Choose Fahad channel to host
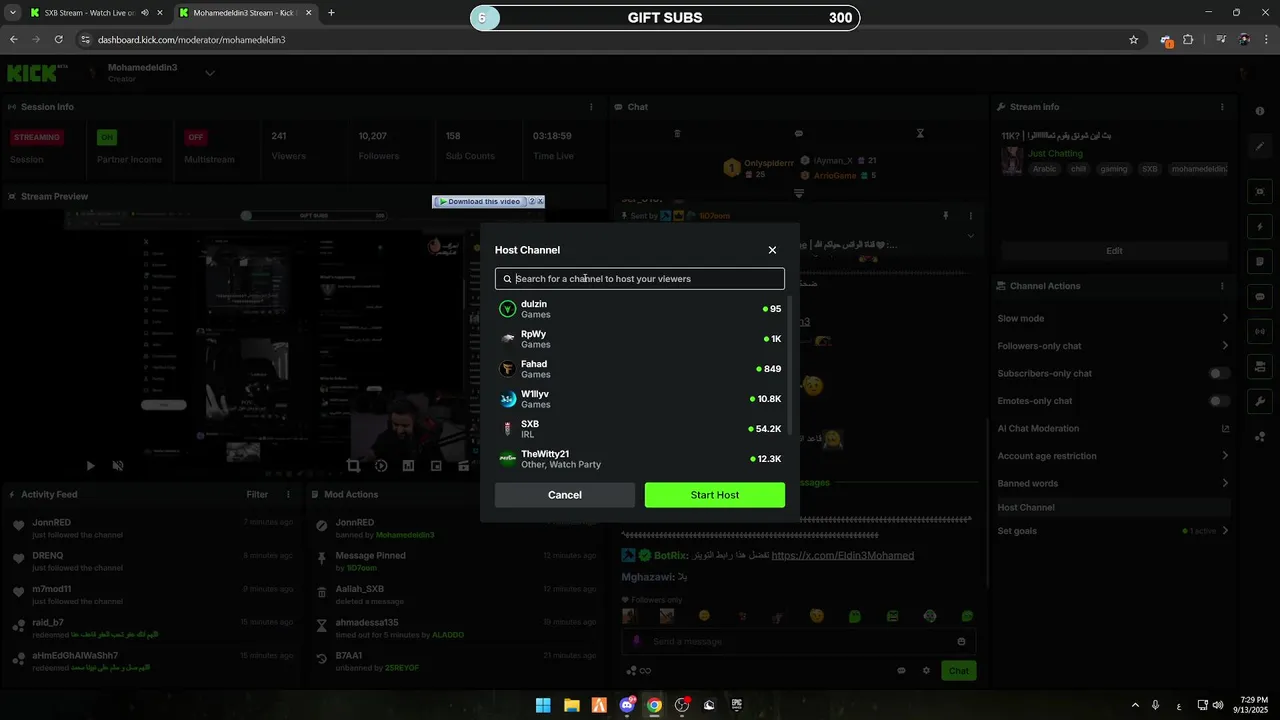This screenshot has height=720, width=1280. [640, 369]
